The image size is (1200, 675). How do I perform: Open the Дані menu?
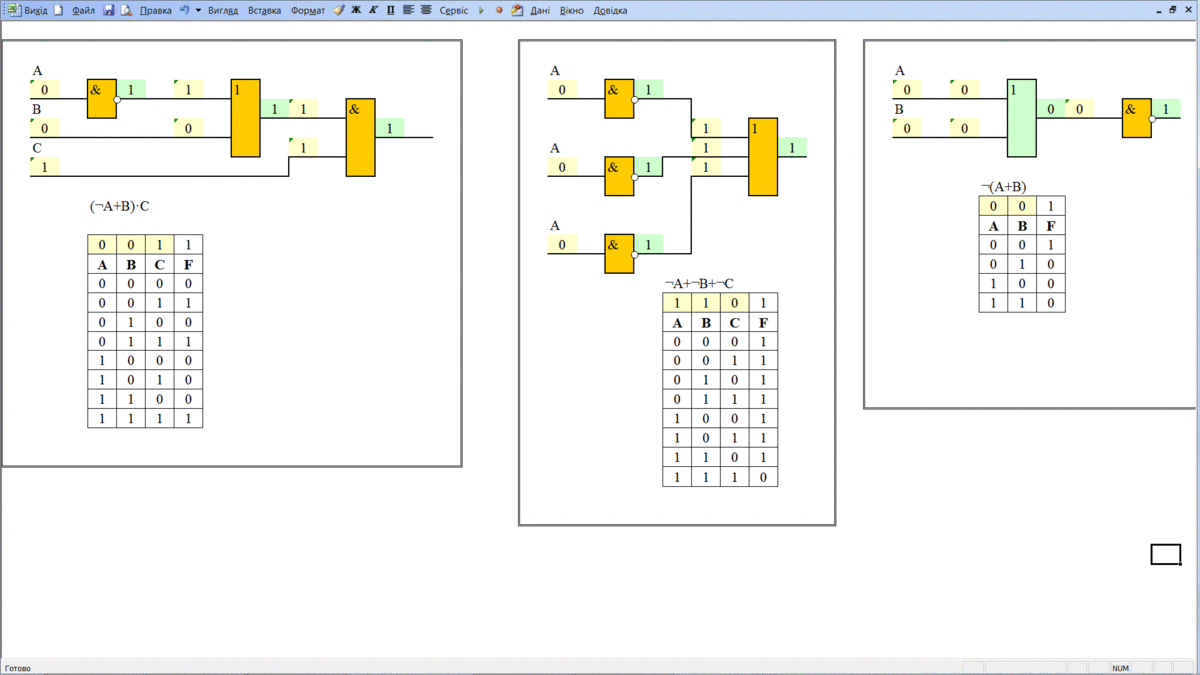tap(540, 10)
